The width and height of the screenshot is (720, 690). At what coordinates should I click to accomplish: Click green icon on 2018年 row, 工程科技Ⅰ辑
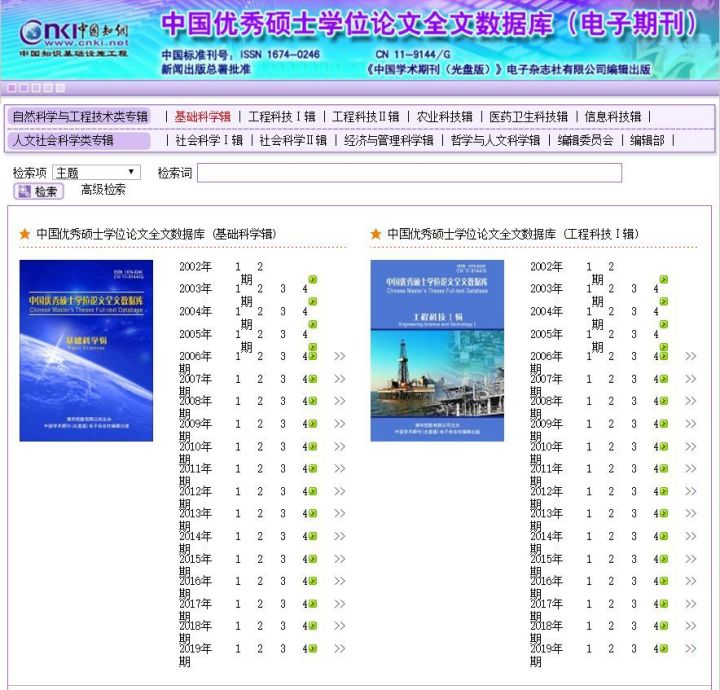(x=664, y=626)
